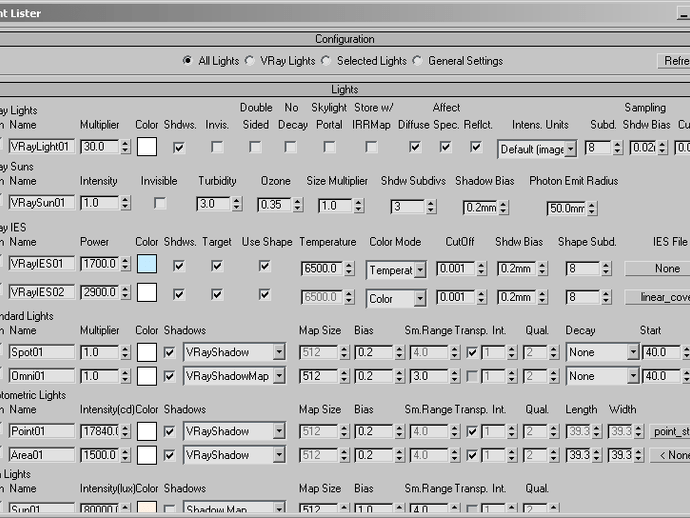Click VRaySun01 Photon Emit Radius field
Screen dimensions: 690x518
(x=566, y=208)
